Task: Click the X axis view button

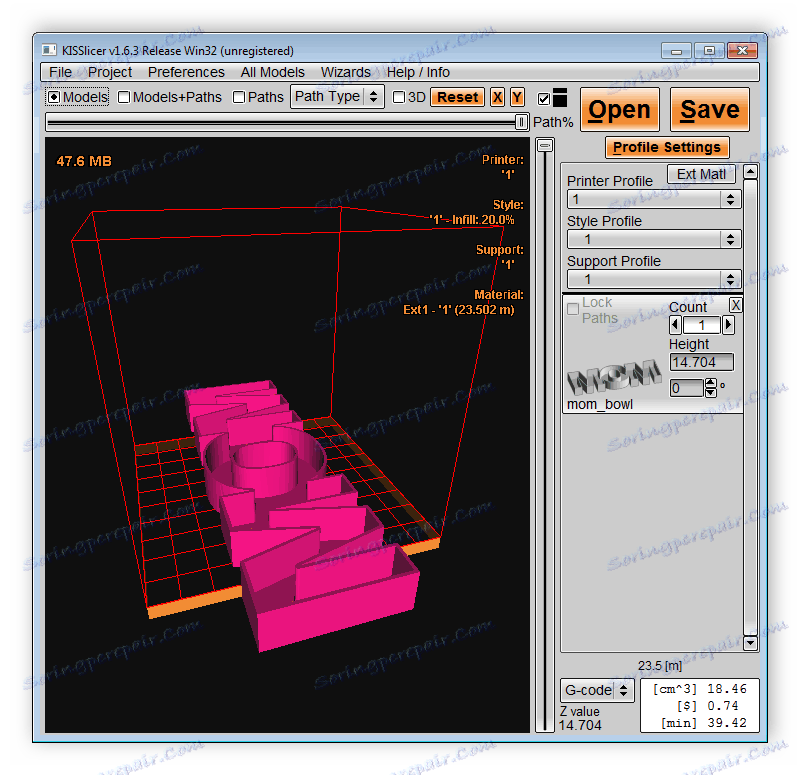Action: click(x=497, y=97)
